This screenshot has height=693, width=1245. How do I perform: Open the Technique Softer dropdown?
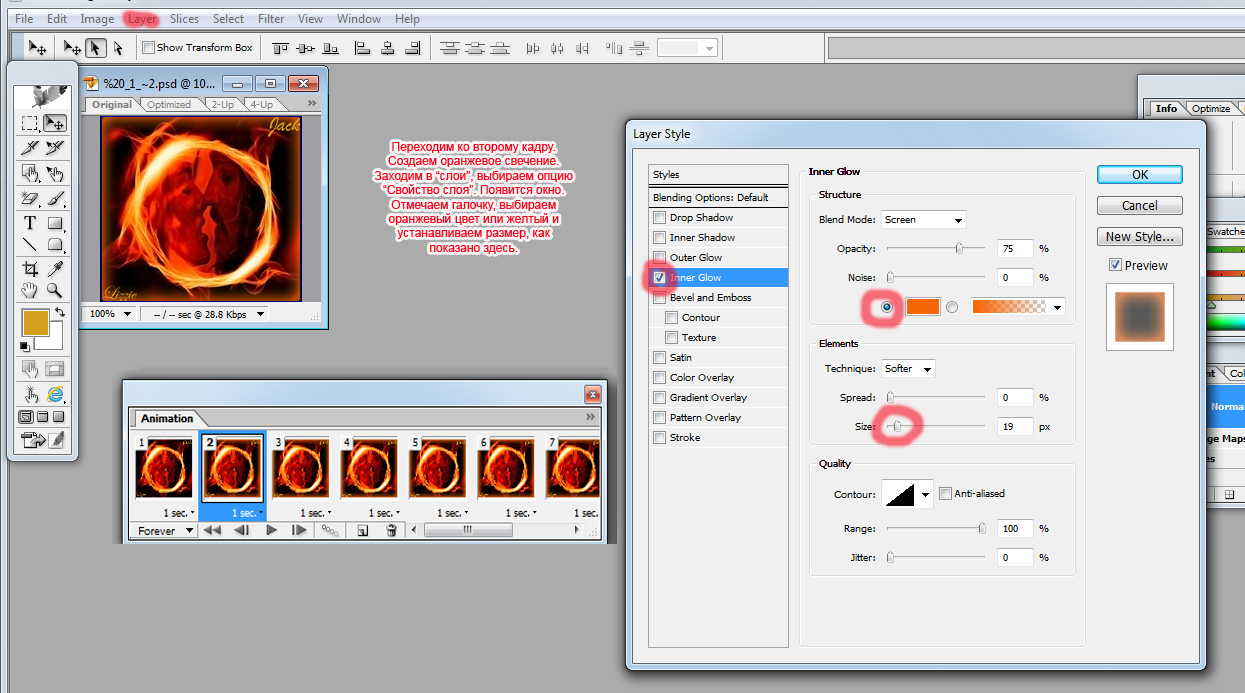point(908,369)
